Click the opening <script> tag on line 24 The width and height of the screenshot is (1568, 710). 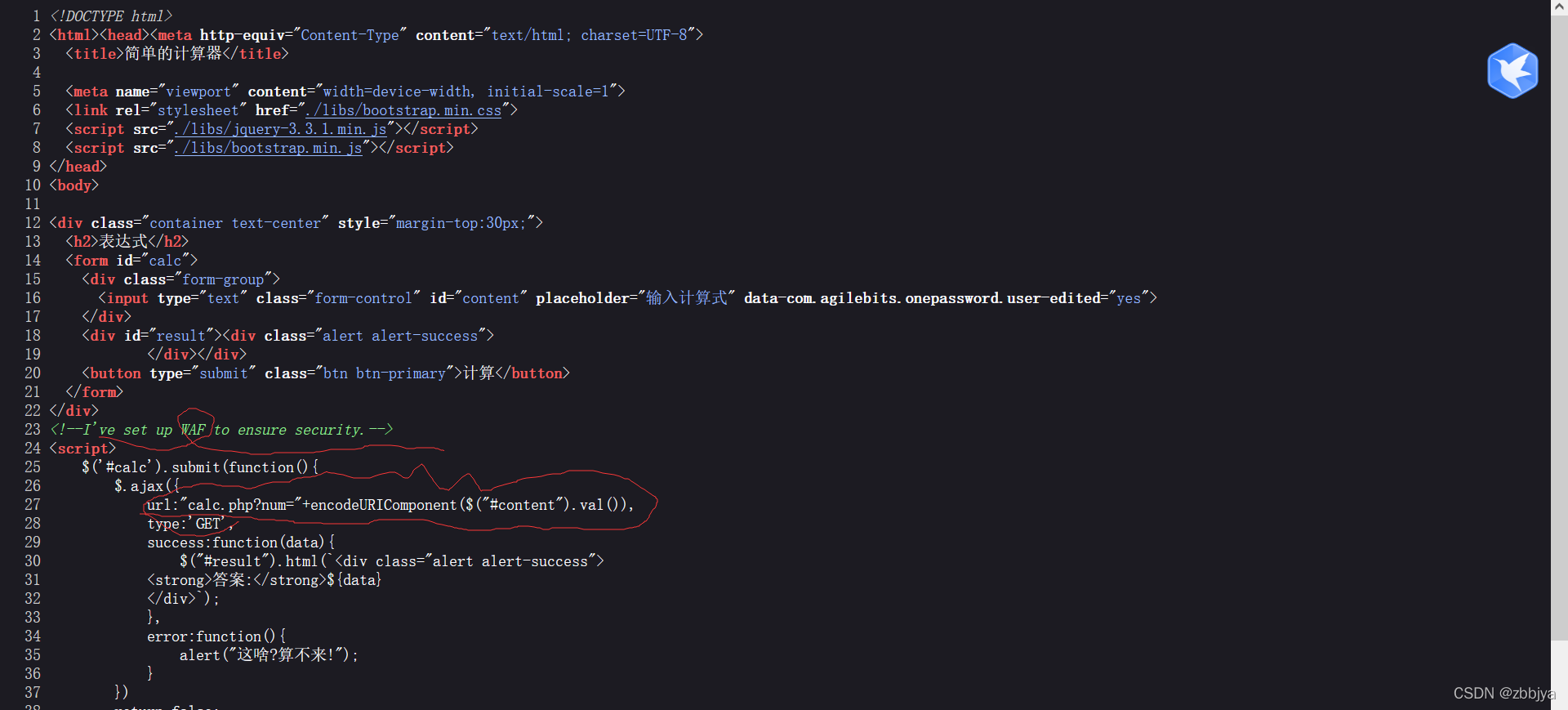[82, 449]
